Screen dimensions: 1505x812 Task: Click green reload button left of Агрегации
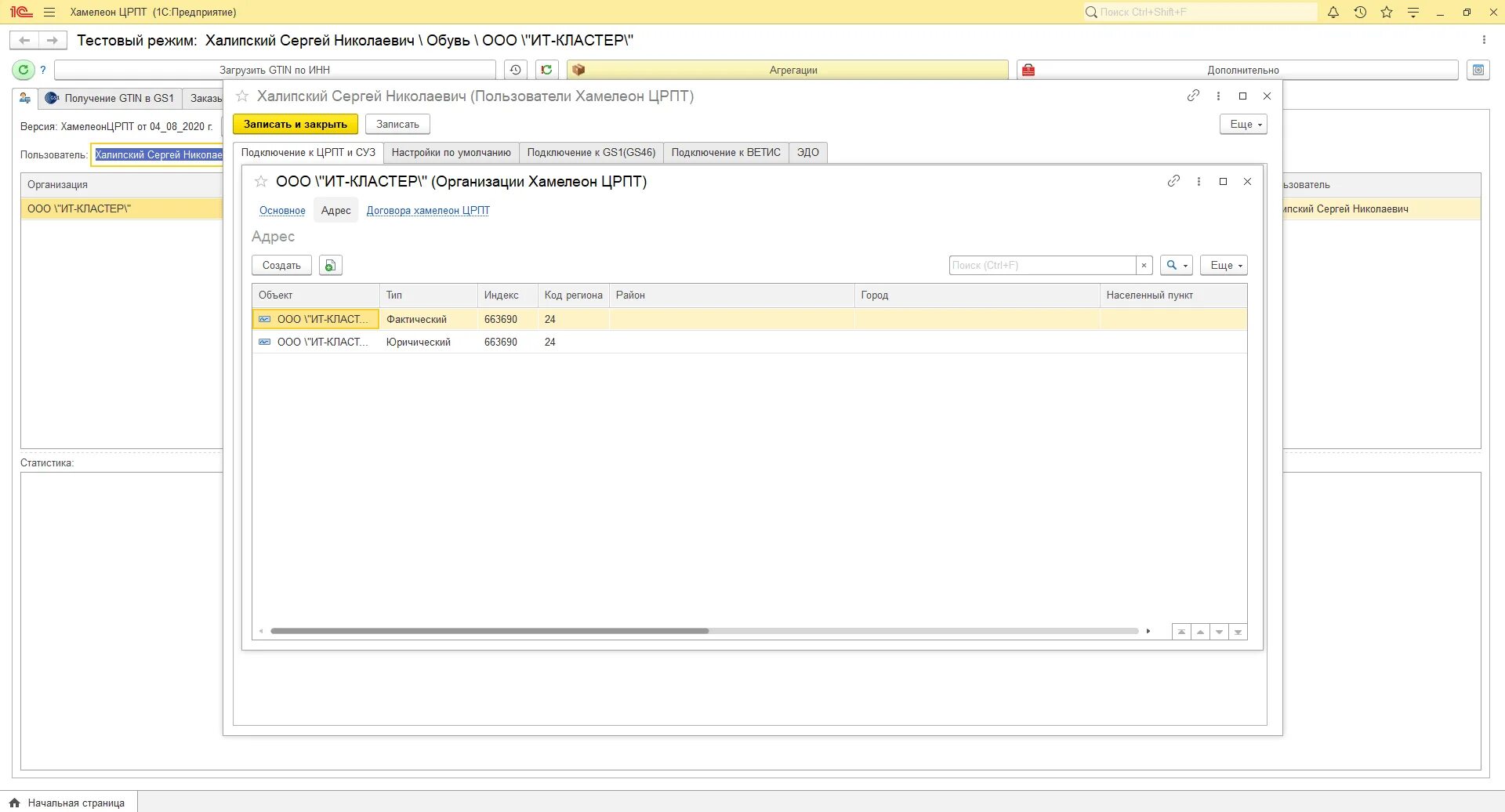tap(546, 70)
